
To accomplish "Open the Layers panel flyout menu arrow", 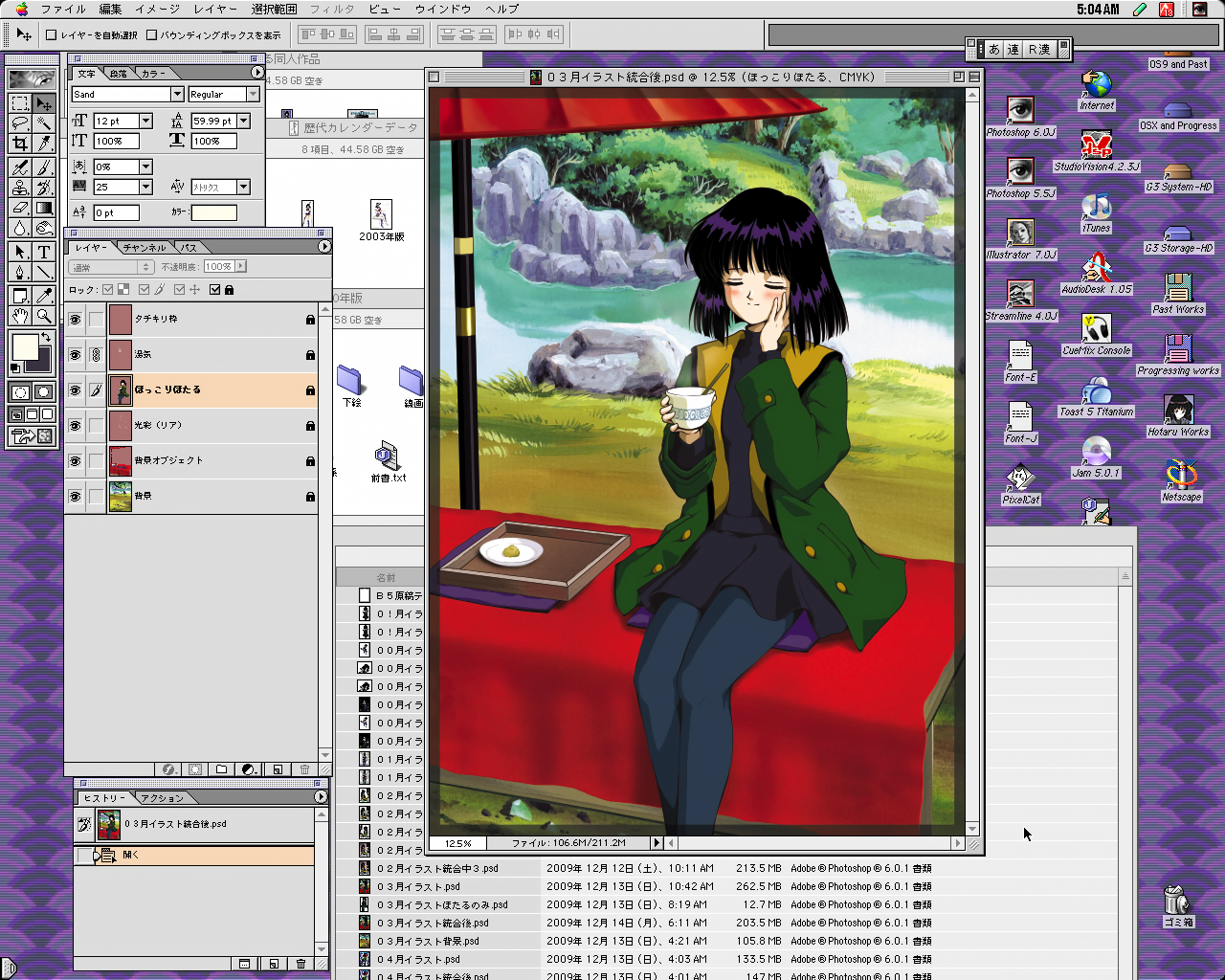I will coord(324,246).
